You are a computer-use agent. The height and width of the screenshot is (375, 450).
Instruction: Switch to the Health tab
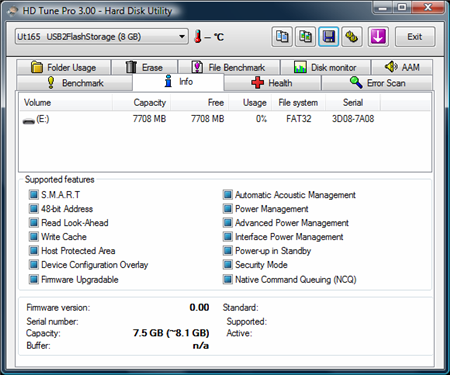coord(272,83)
